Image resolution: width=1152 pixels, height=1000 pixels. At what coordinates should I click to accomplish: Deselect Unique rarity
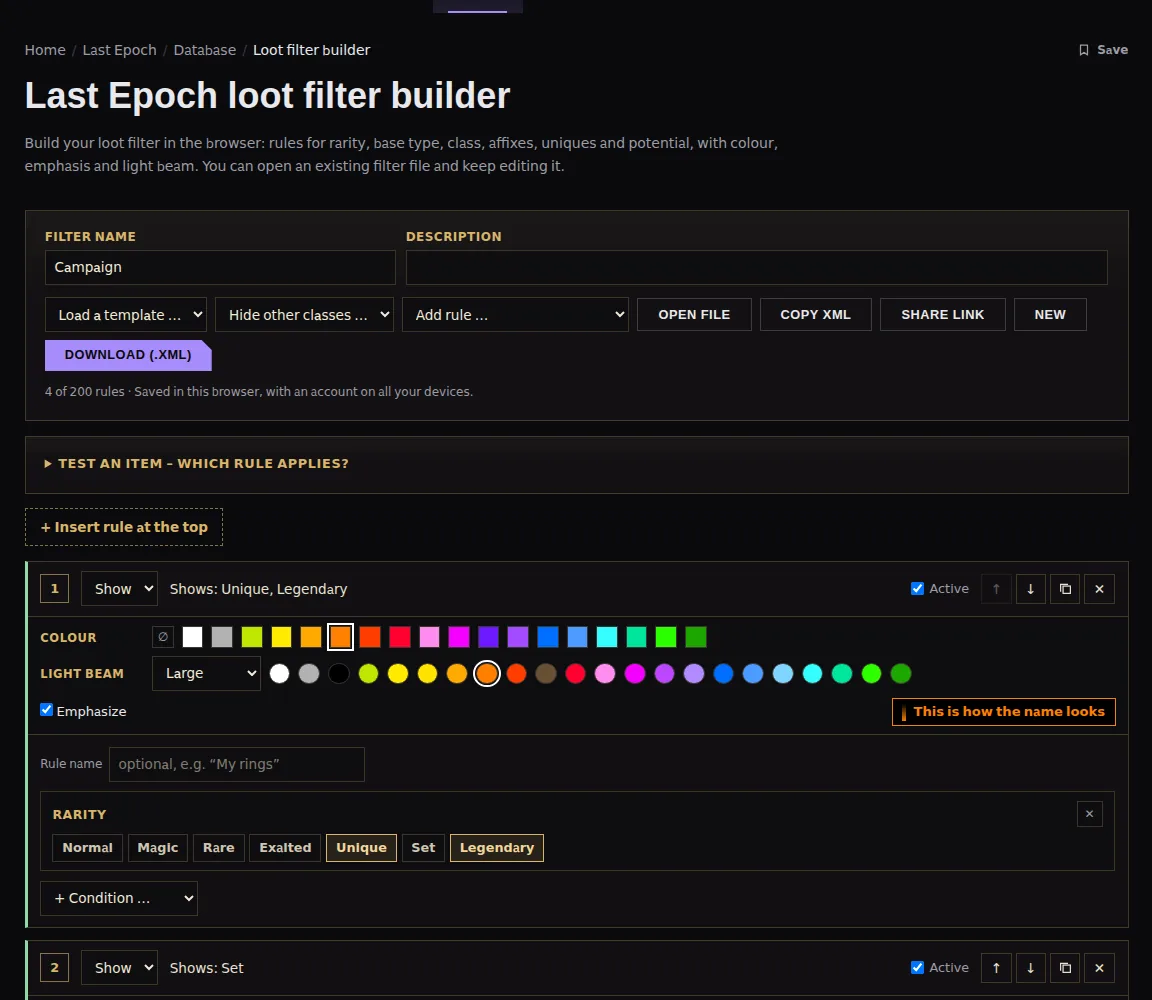pos(361,847)
